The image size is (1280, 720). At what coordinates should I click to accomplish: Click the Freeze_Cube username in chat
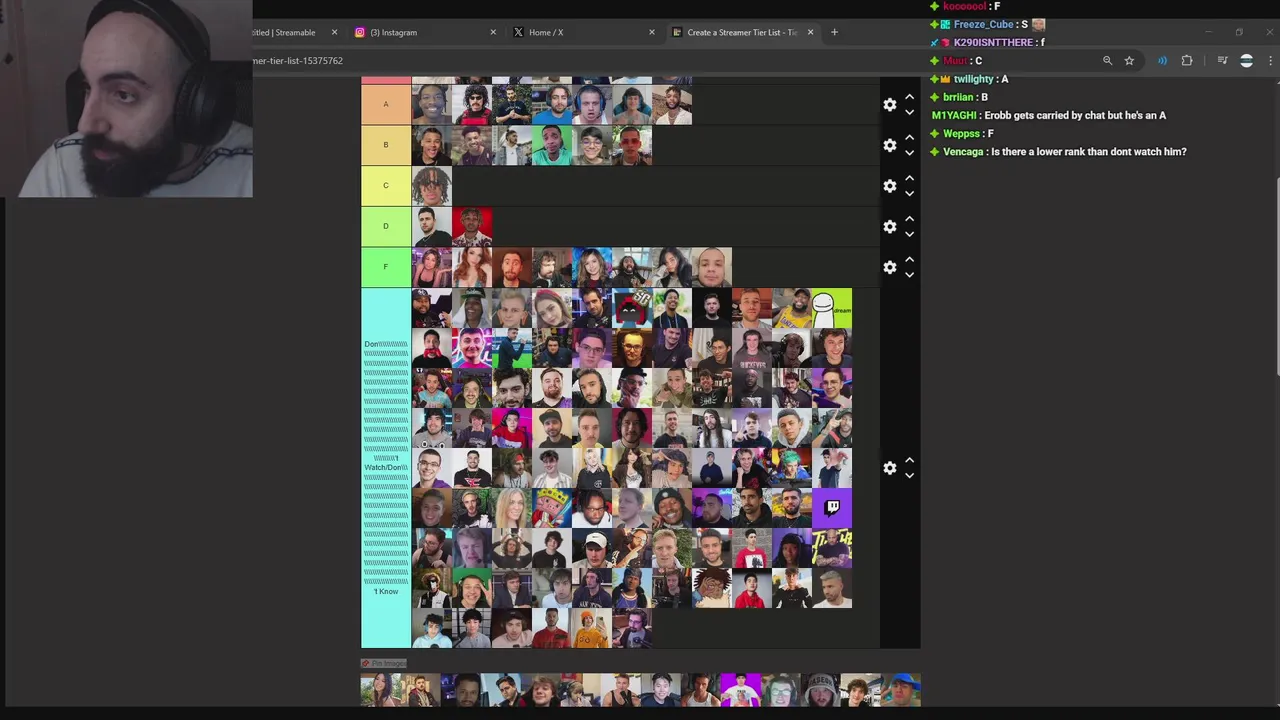983,24
